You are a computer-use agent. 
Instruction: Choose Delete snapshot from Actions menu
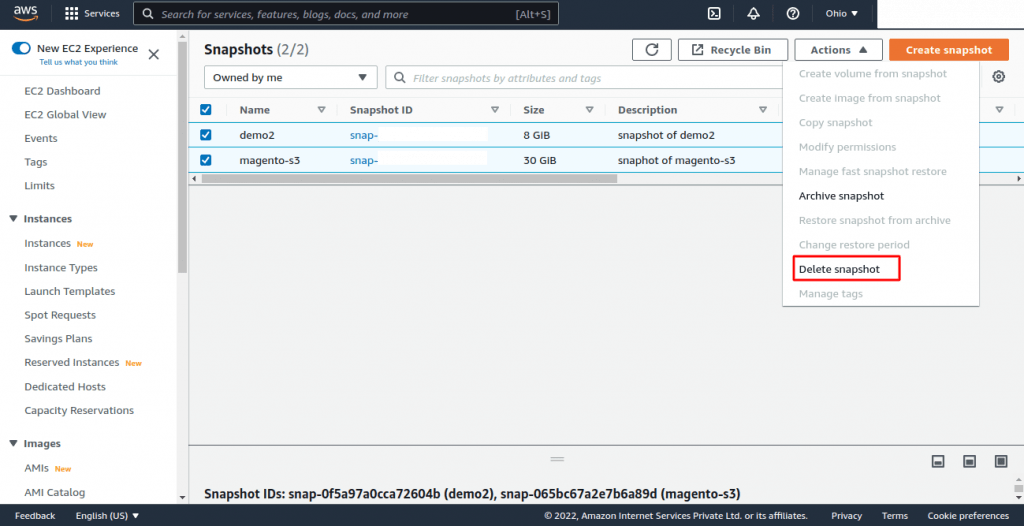839,269
